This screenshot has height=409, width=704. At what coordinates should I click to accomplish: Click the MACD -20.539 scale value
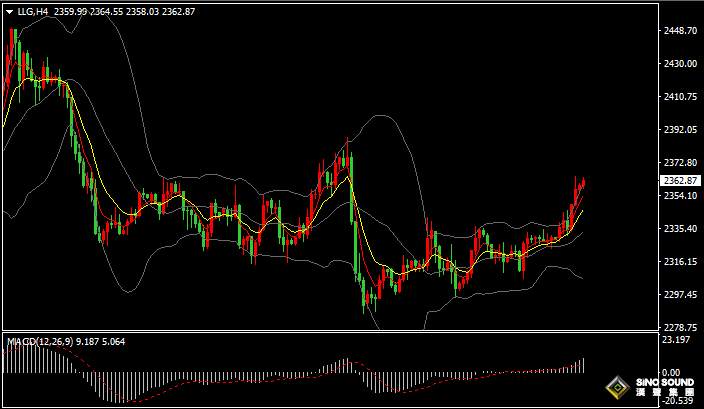pos(677,401)
